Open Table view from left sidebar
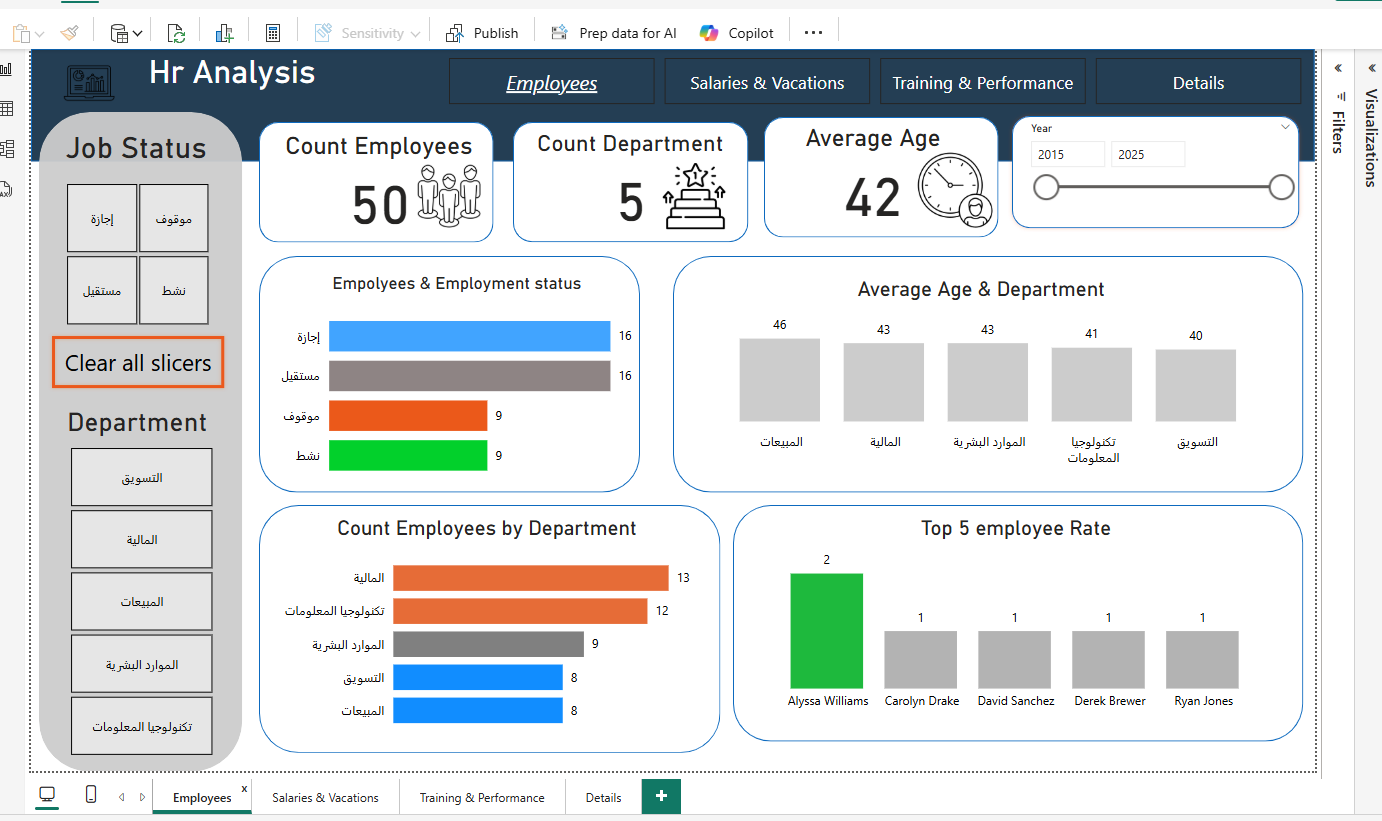1382x821 pixels. (7, 109)
